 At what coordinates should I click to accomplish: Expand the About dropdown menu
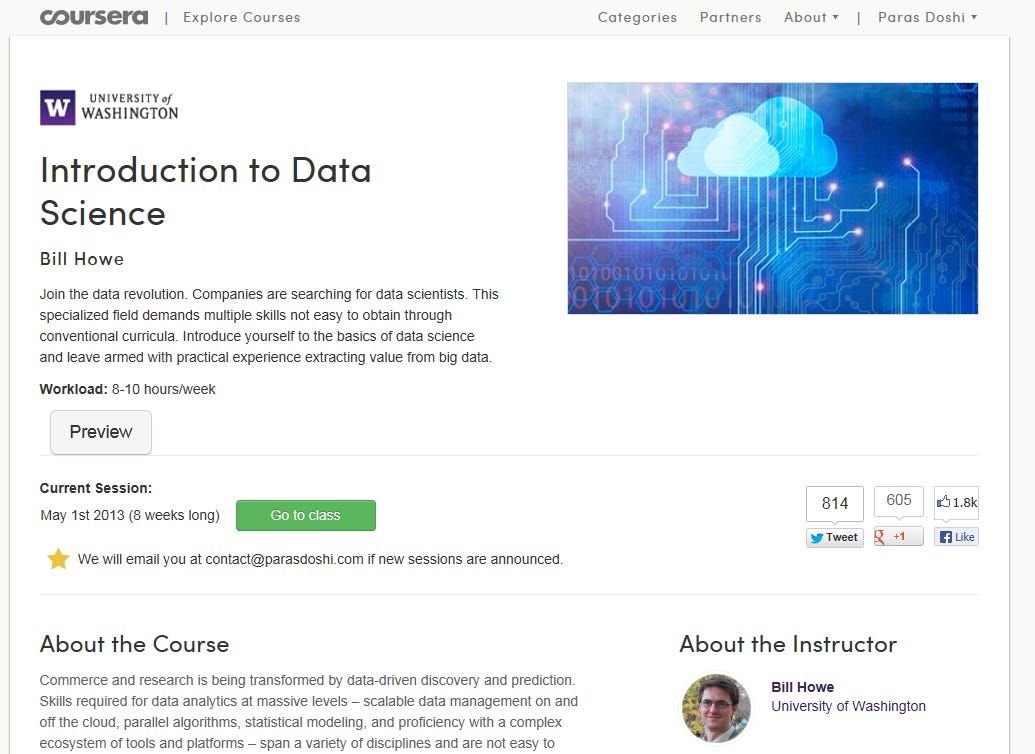[x=811, y=17]
